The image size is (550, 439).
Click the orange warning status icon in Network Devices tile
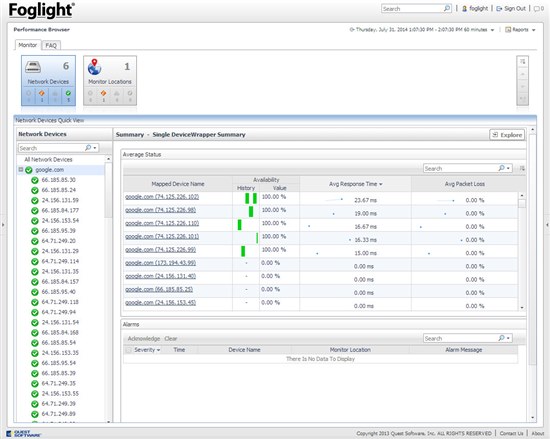coord(42,93)
